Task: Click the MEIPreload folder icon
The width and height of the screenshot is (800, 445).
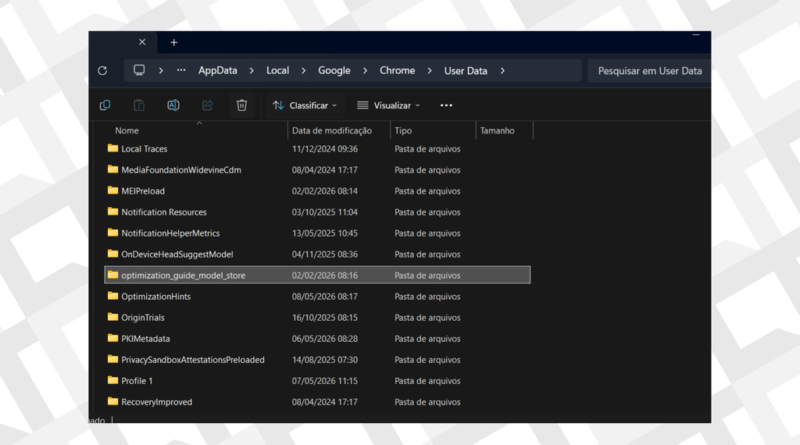Action: point(113,190)
